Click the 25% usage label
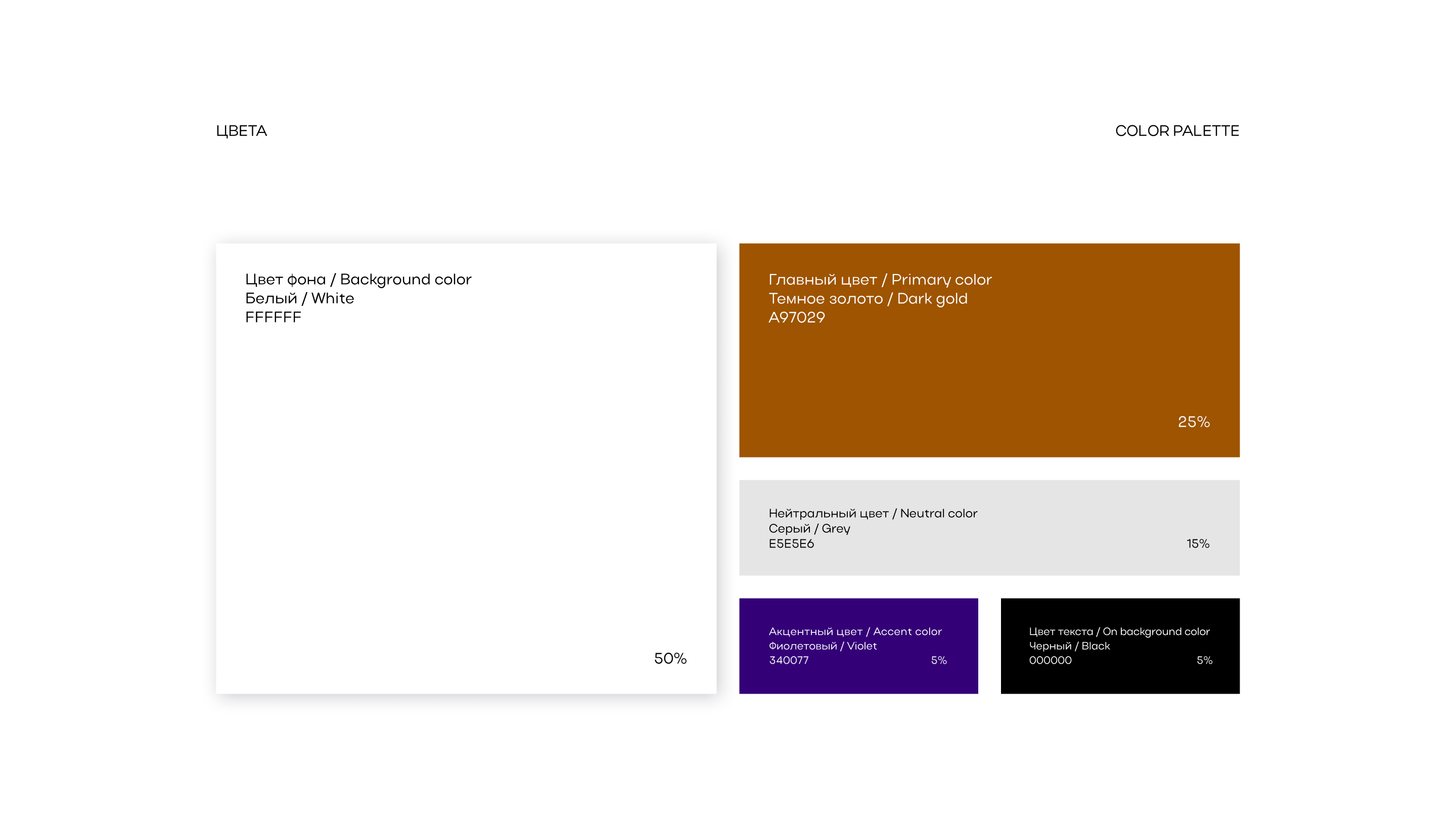1456x819 pixels. tap(1193, 422)
